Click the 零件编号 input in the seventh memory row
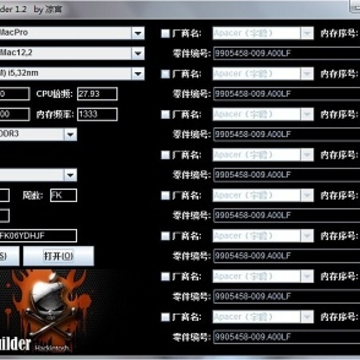 point(287,296)
